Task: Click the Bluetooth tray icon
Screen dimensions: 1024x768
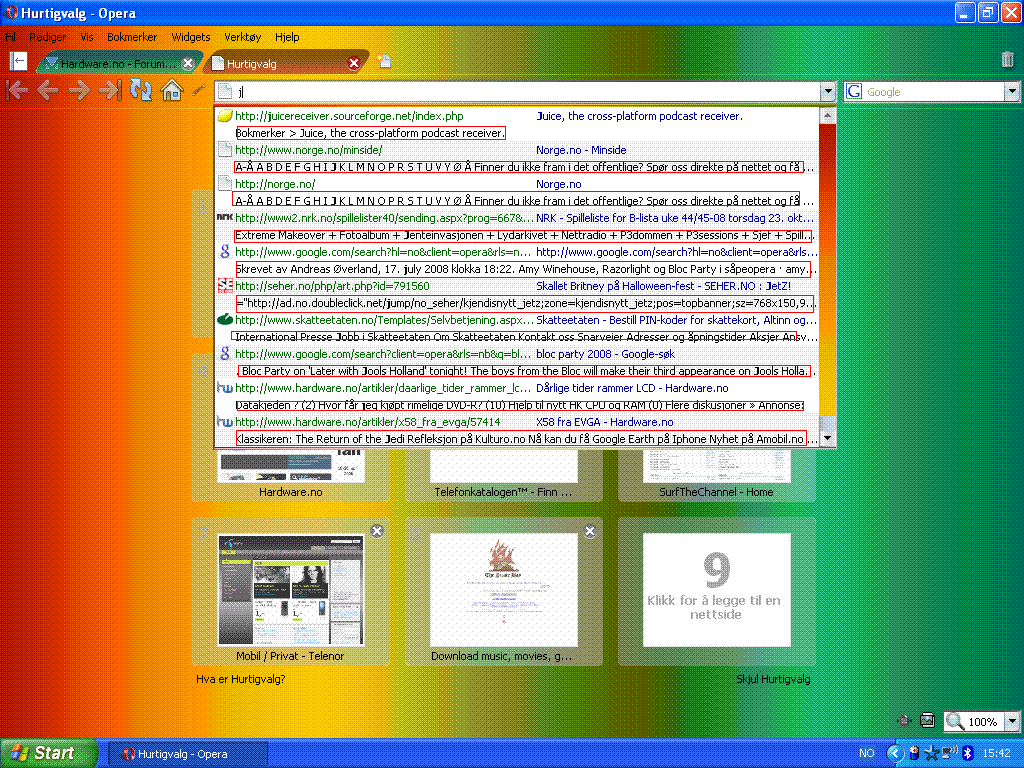Action: pos(968,754)
